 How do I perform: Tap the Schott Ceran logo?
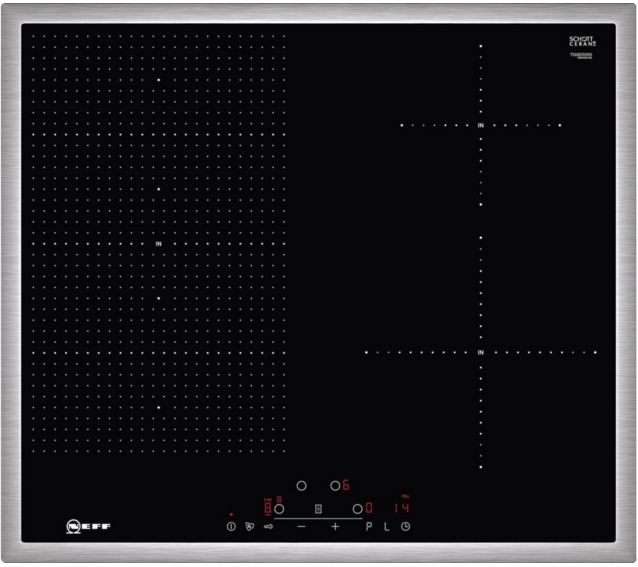click(x=582, y=42)
